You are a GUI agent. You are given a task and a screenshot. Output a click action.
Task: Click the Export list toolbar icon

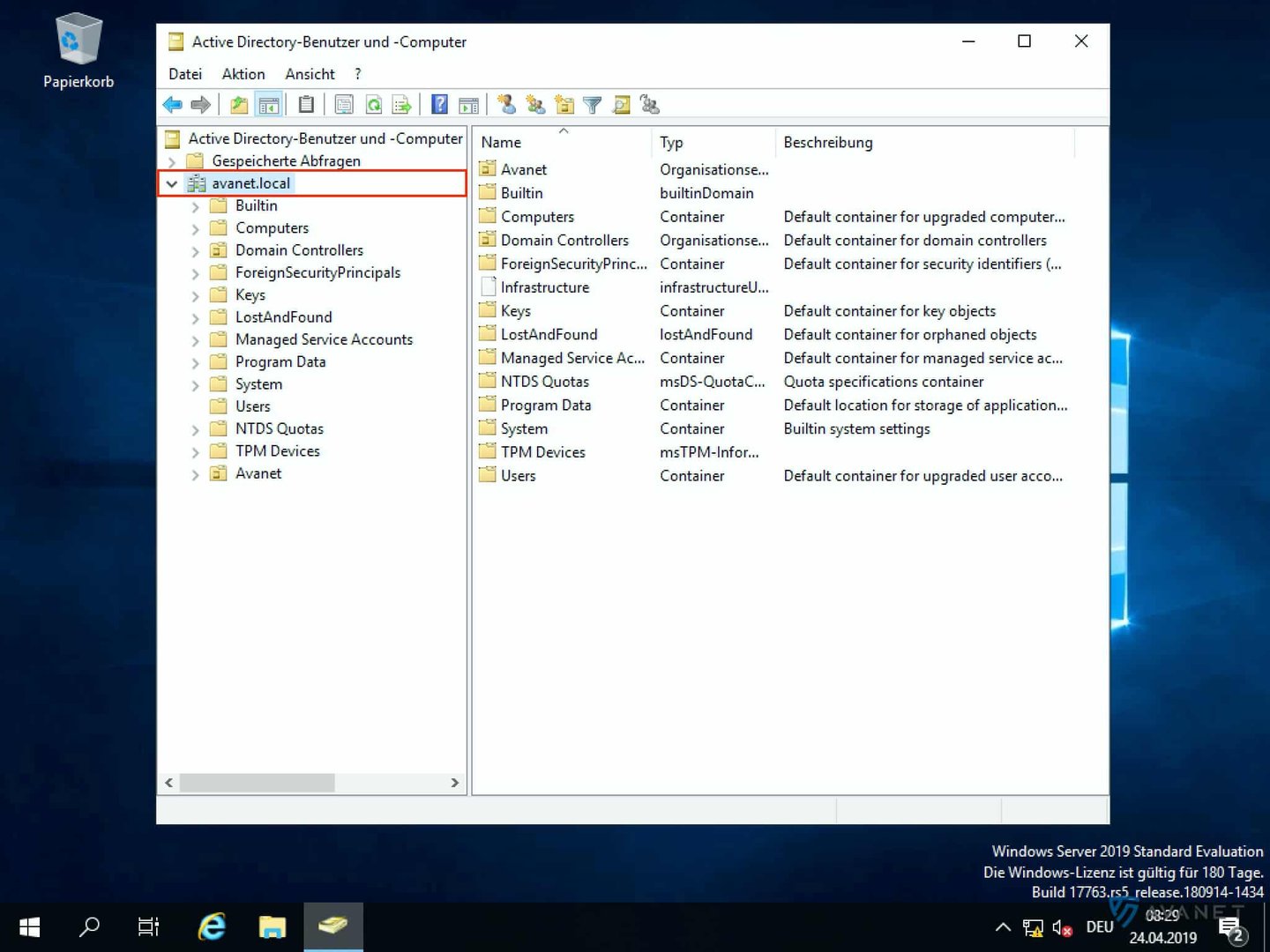coord(402,105)
